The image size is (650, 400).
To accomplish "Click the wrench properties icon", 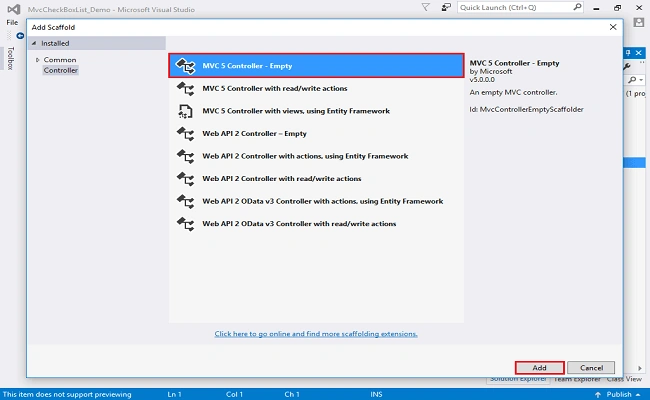I will tap(627, 66).
